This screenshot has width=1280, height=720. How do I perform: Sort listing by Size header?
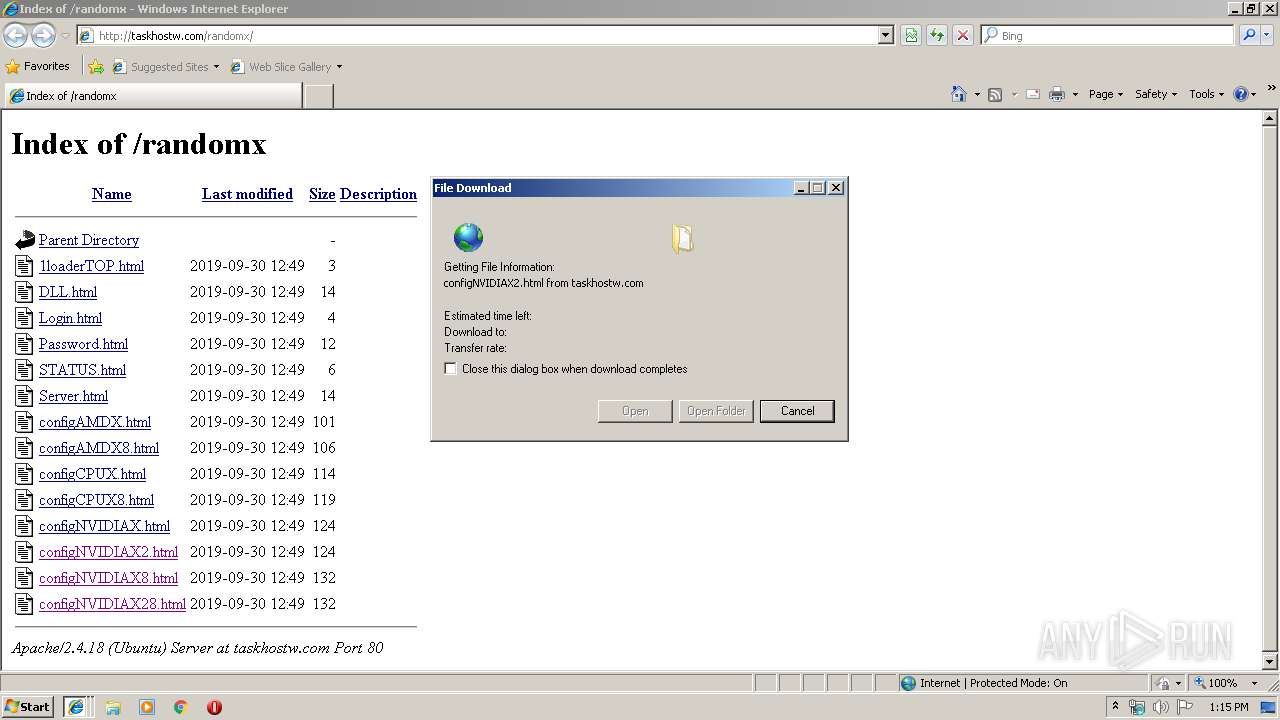tap(322, 194)
